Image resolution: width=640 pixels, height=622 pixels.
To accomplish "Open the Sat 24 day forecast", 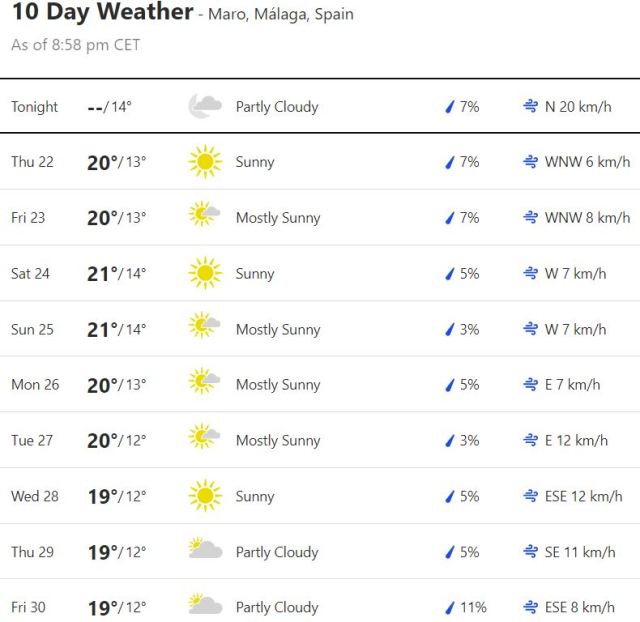I will coord(30,273).
